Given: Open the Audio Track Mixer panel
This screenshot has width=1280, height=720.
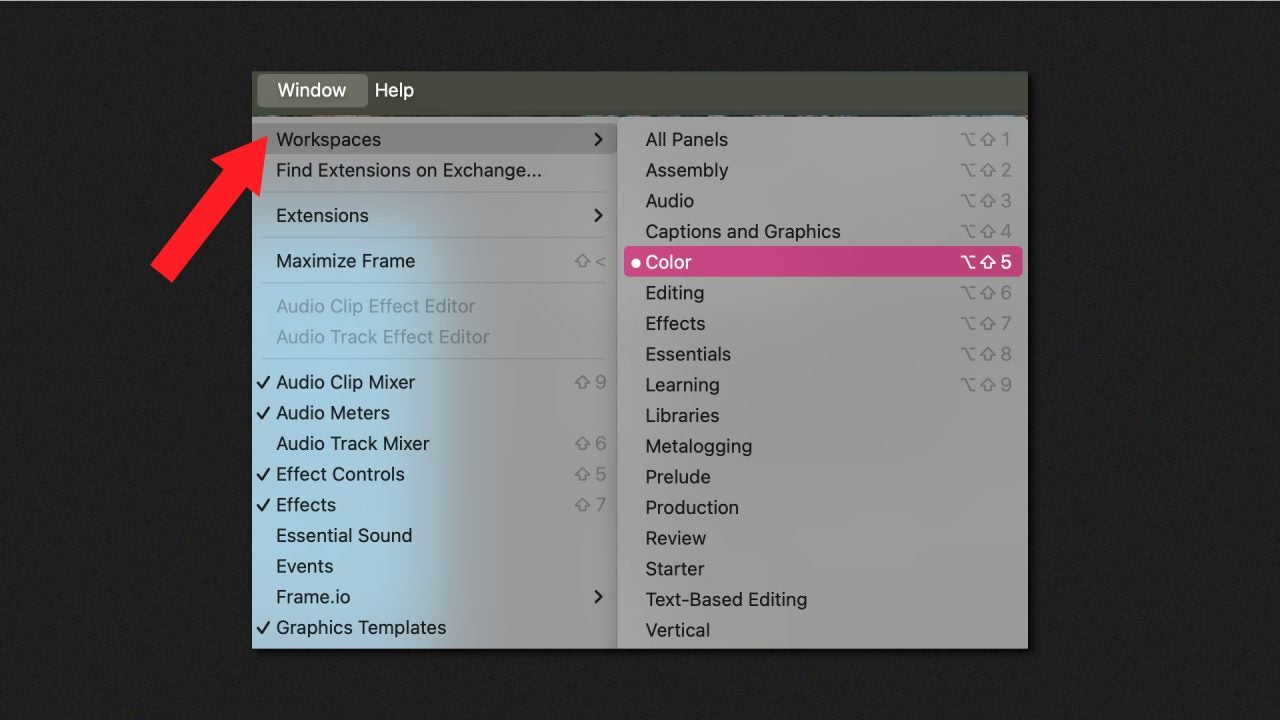Looking at the screenshot, I should coord(352,444).
